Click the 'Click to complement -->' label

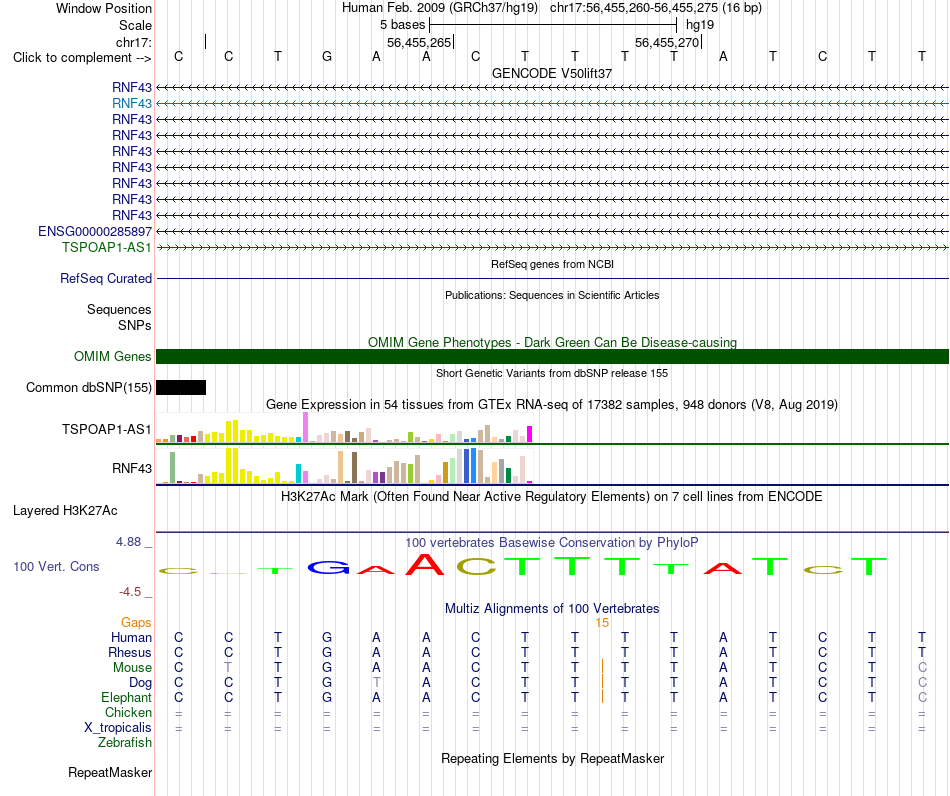82,58
